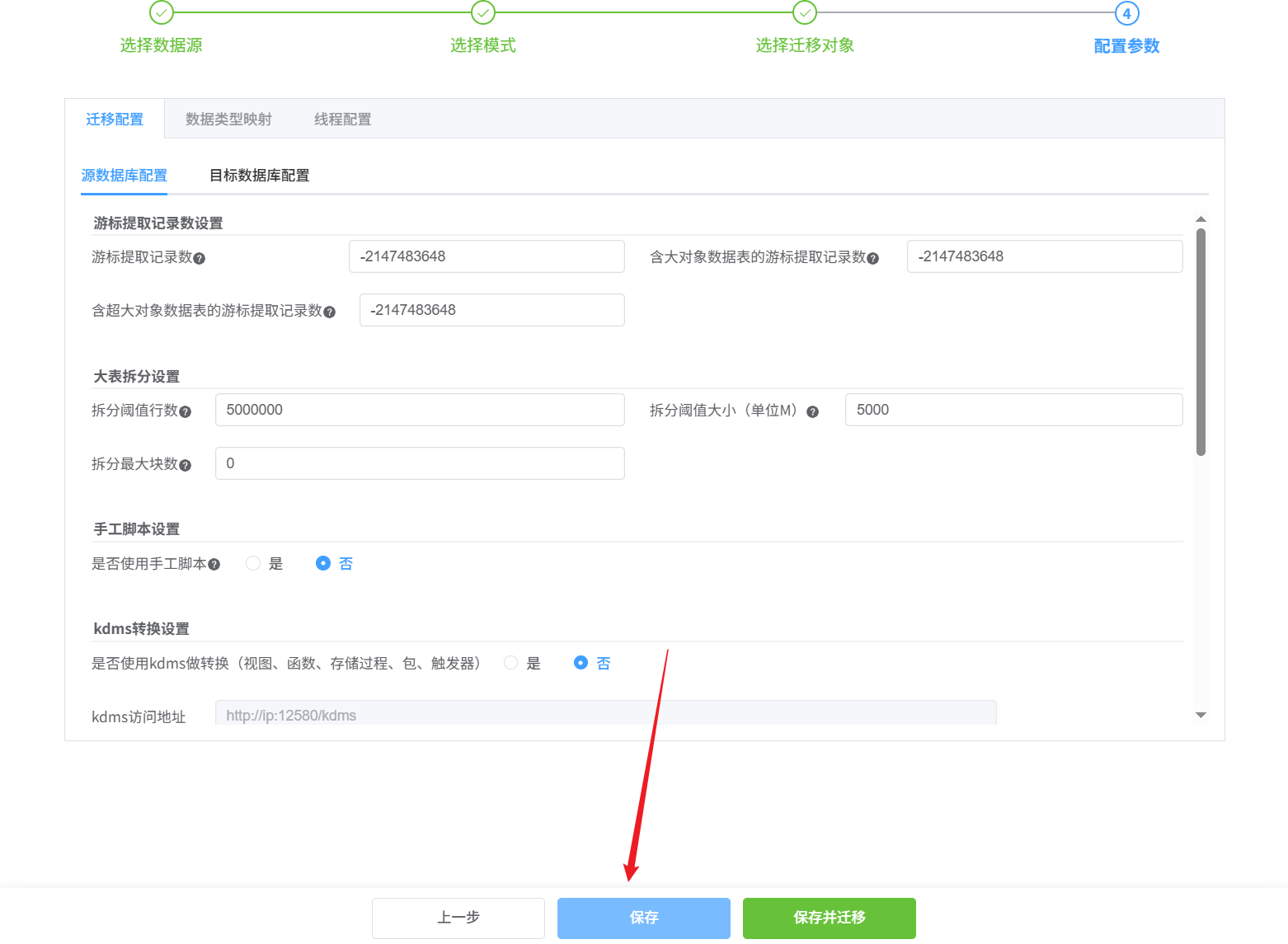Click the 选择模式 step label

tap(483, 45)
